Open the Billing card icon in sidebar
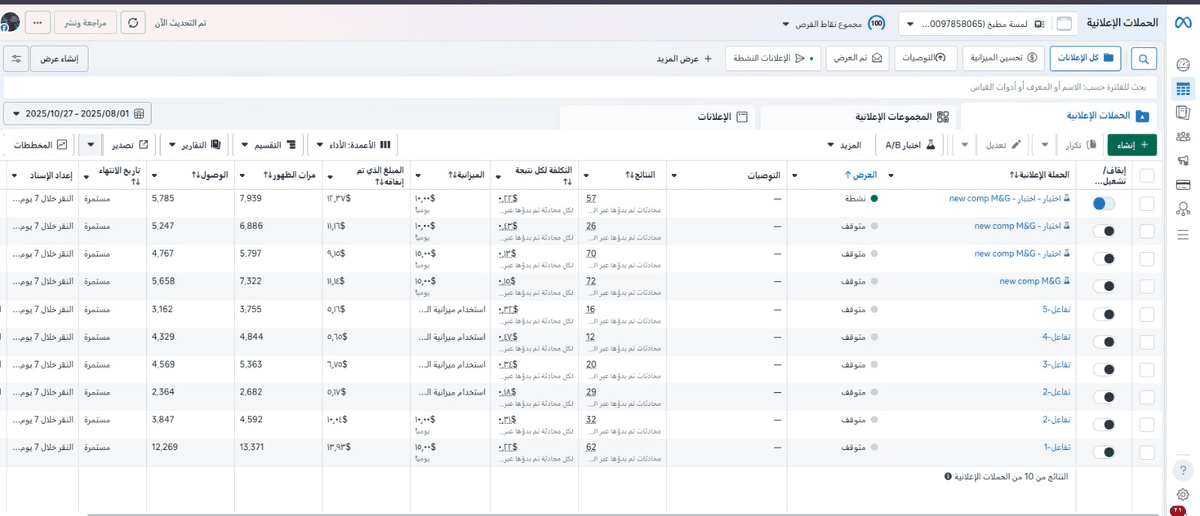Viewport: 1200px width, 516px height. tap(1183, 185)
